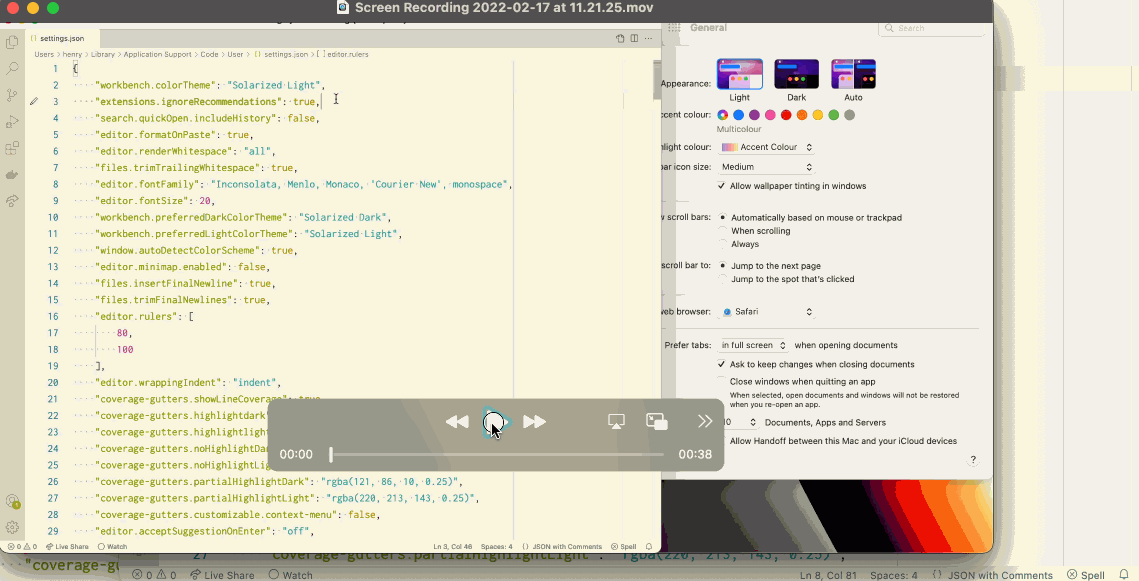Click the playback timeline scrubber bar
The image size is (1139, 581).
[497, 455]
